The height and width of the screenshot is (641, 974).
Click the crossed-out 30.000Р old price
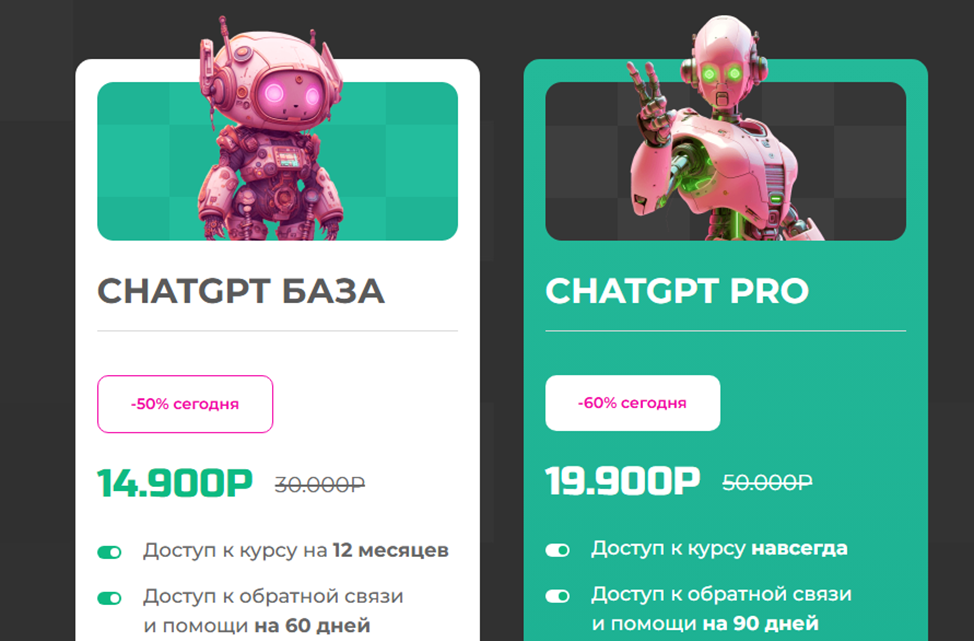coord(320,484)
